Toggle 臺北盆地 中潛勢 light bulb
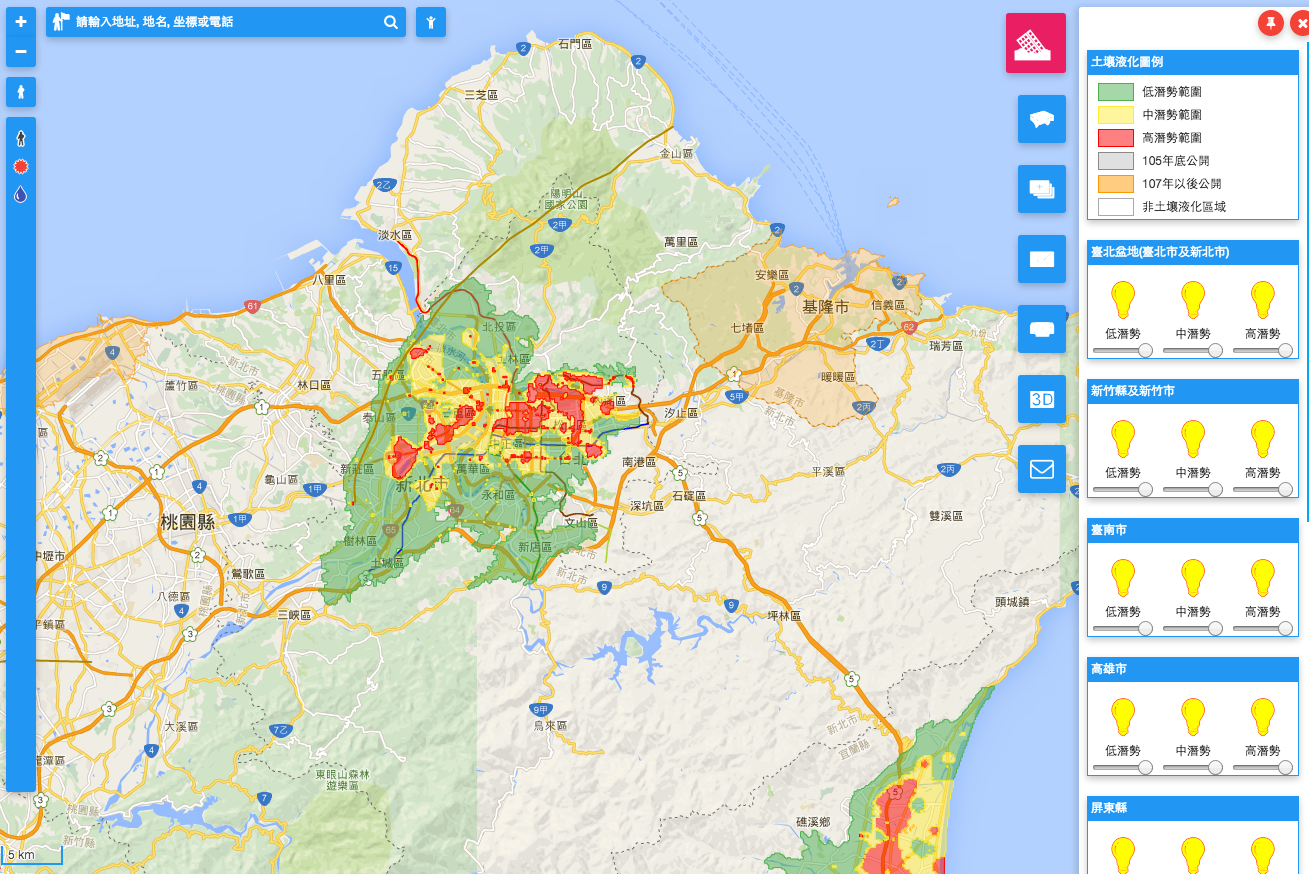 tap(1193, 300)
